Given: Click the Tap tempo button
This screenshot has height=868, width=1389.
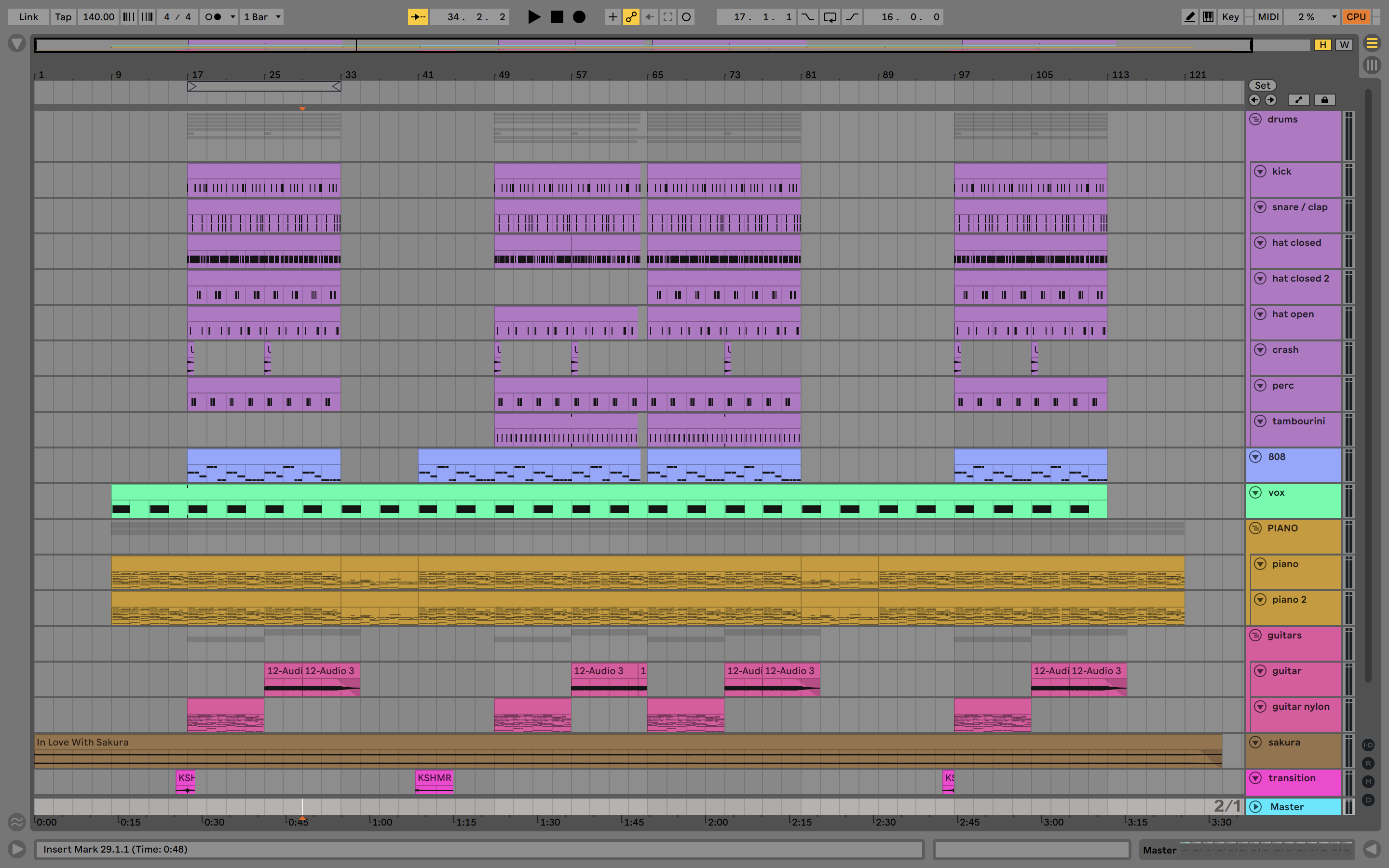Looking at the screenshot, I should [63, 17].
